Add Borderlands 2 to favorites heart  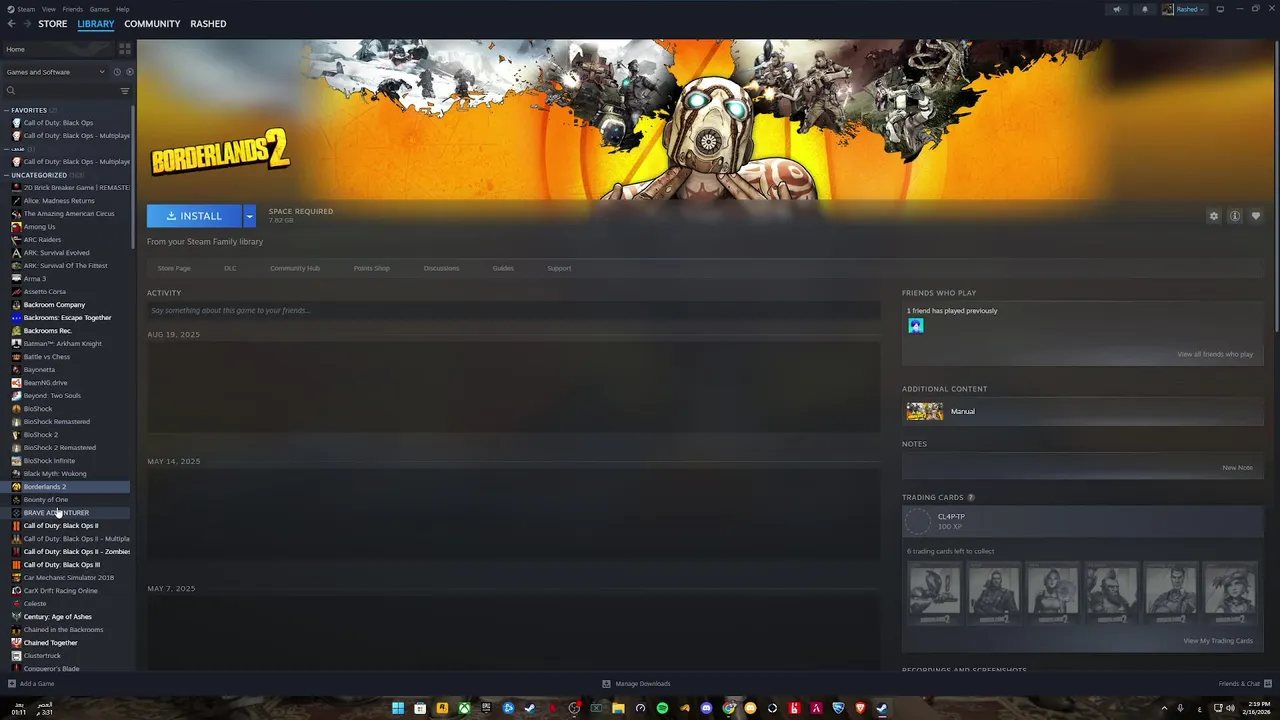tap(1256, 216)
